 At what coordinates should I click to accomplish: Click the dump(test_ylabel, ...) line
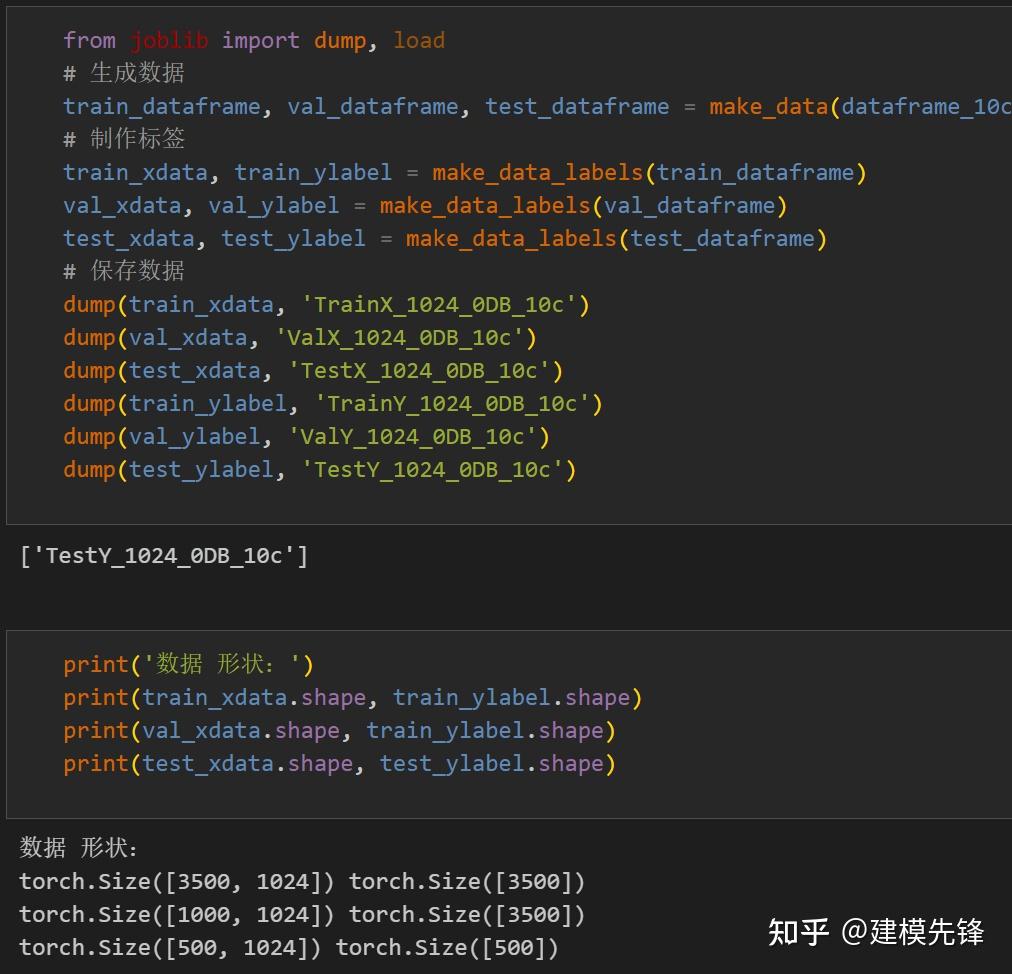tap(318, 469)
